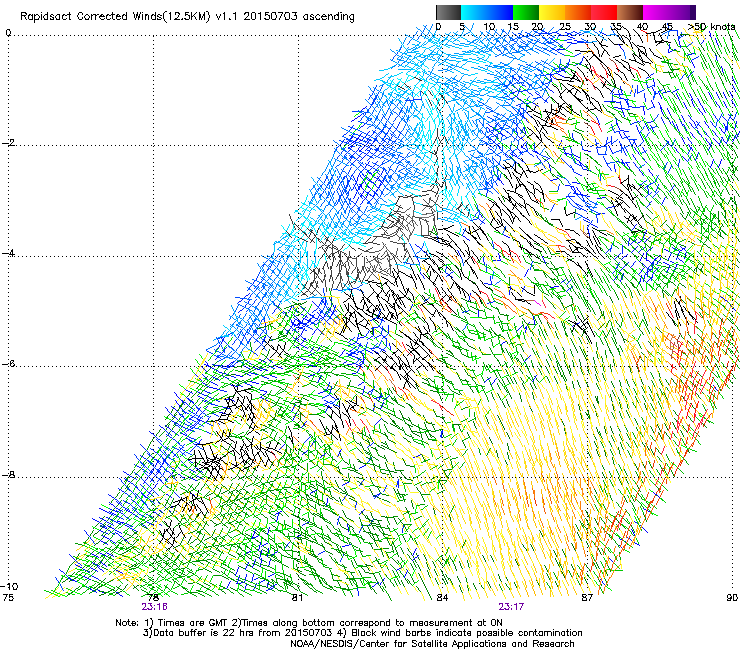Click the ">50 knots" legend label
The image size is (740, 650).
point(711,27)
